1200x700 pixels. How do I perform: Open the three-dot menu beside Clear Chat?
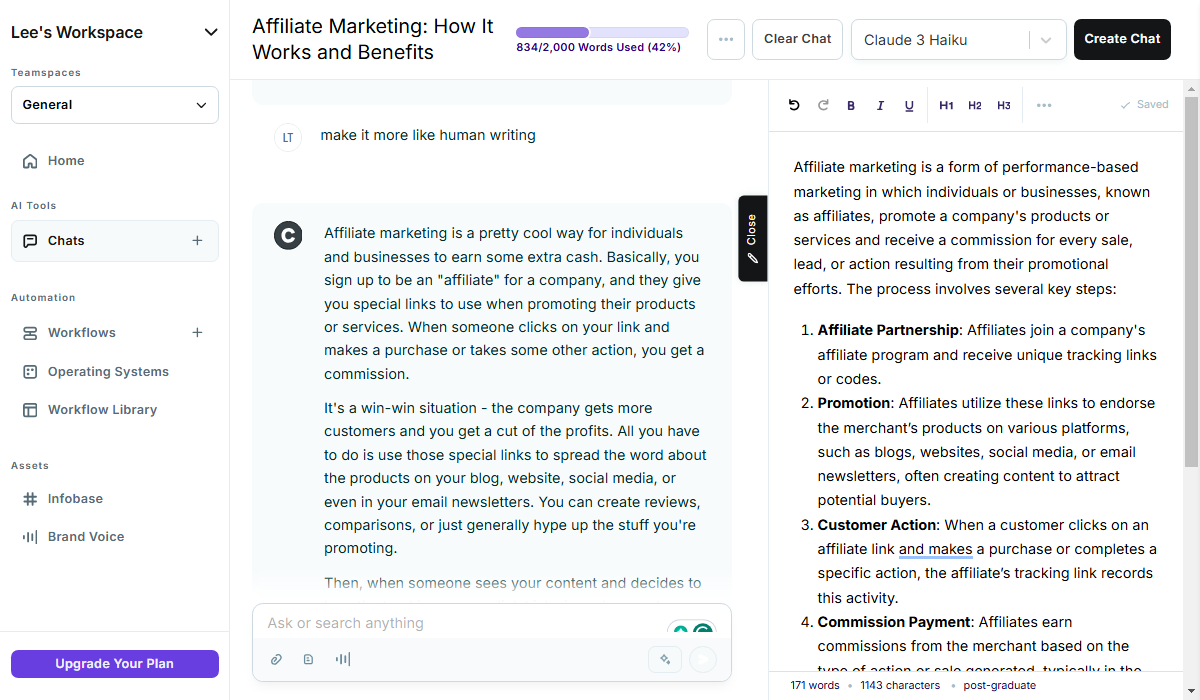(726, 39)
